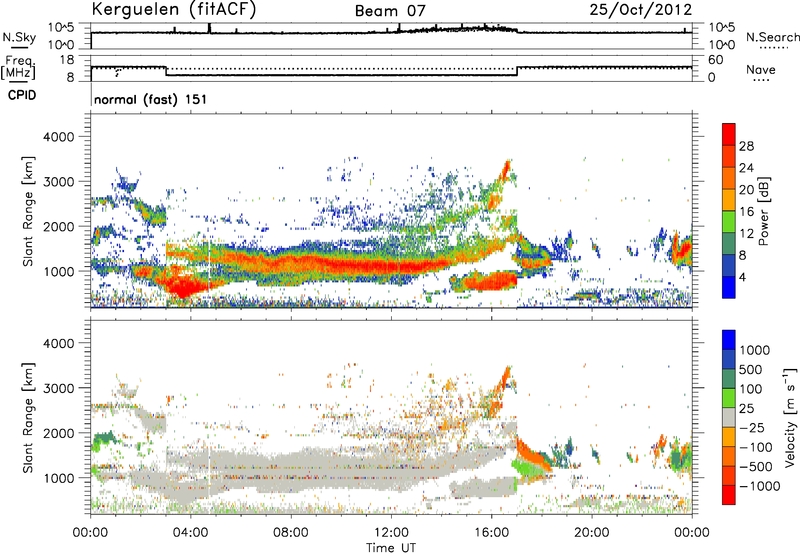Click the '4' tick on power colorbar
The width and height of the screenshot is (800, 554).
[x=742, y=277]
